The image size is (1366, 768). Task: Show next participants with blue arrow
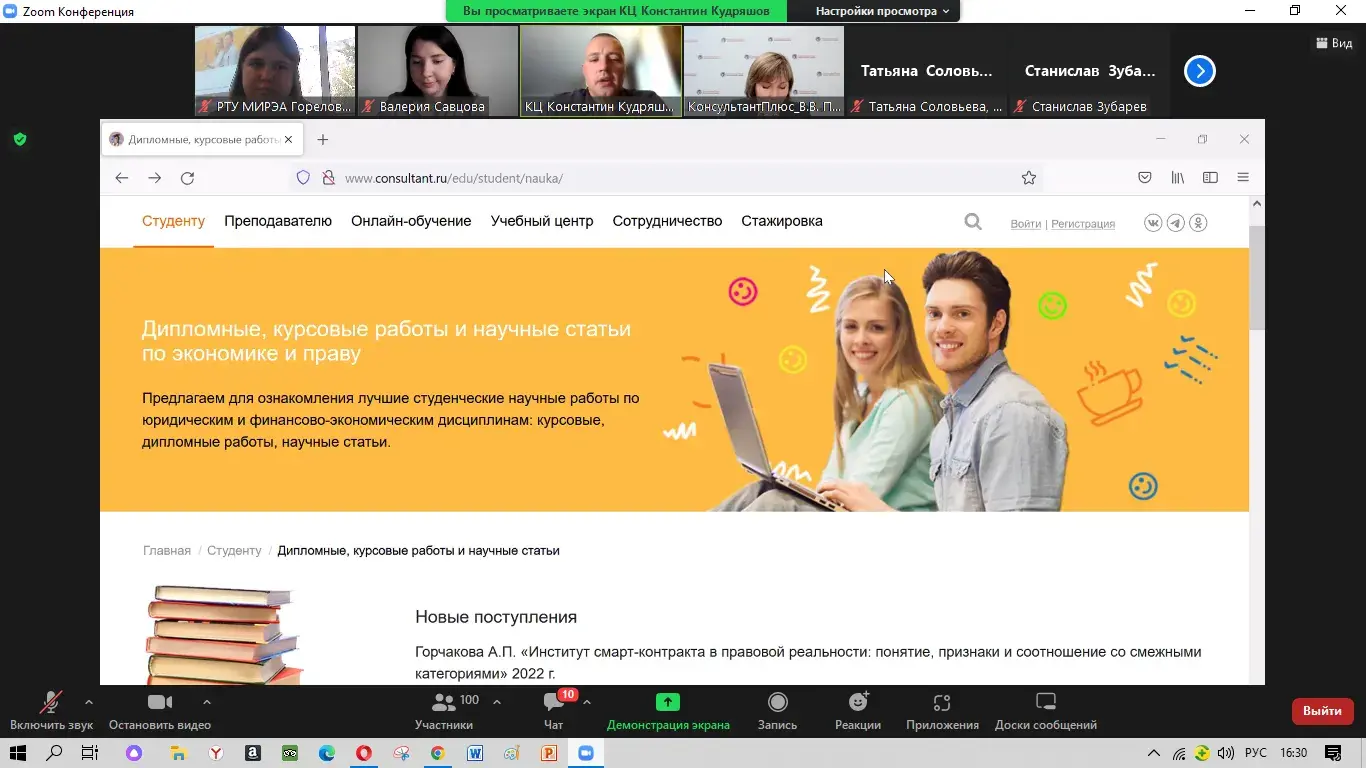point(1200,71)
